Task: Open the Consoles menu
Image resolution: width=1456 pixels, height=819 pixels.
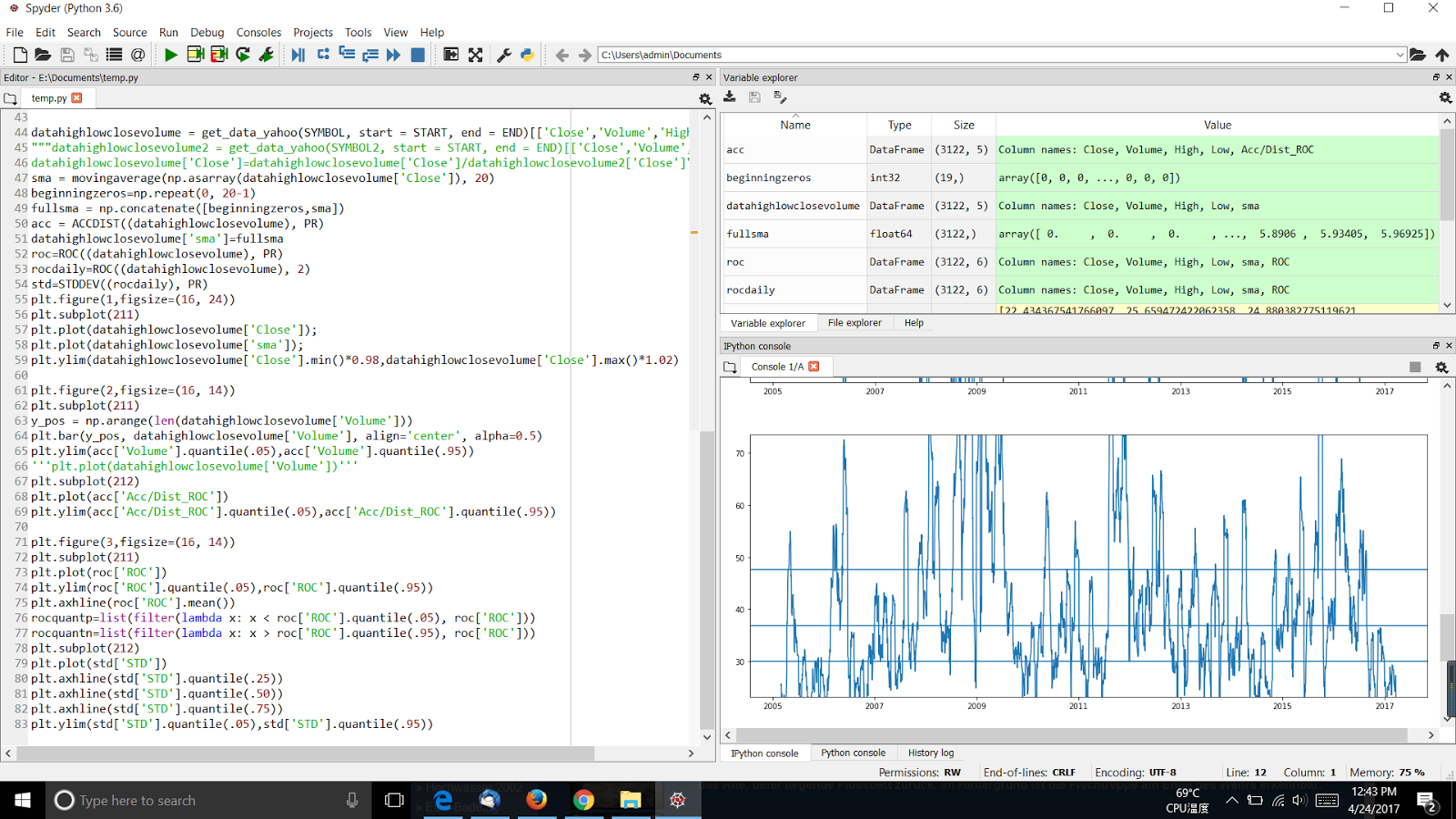Action: (x=259, y=32)
